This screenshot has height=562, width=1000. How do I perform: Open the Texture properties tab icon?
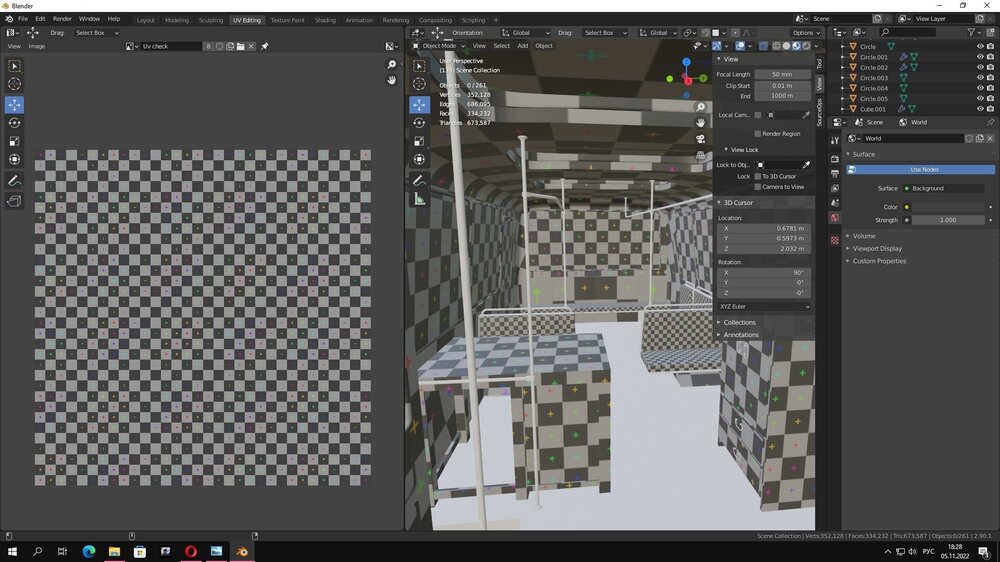tap(835, 240)
